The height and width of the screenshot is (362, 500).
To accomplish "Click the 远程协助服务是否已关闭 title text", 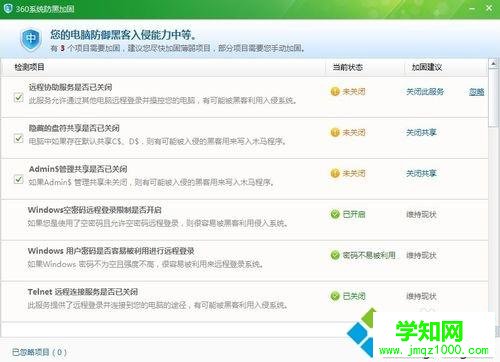I will click(x=70, y=87).
